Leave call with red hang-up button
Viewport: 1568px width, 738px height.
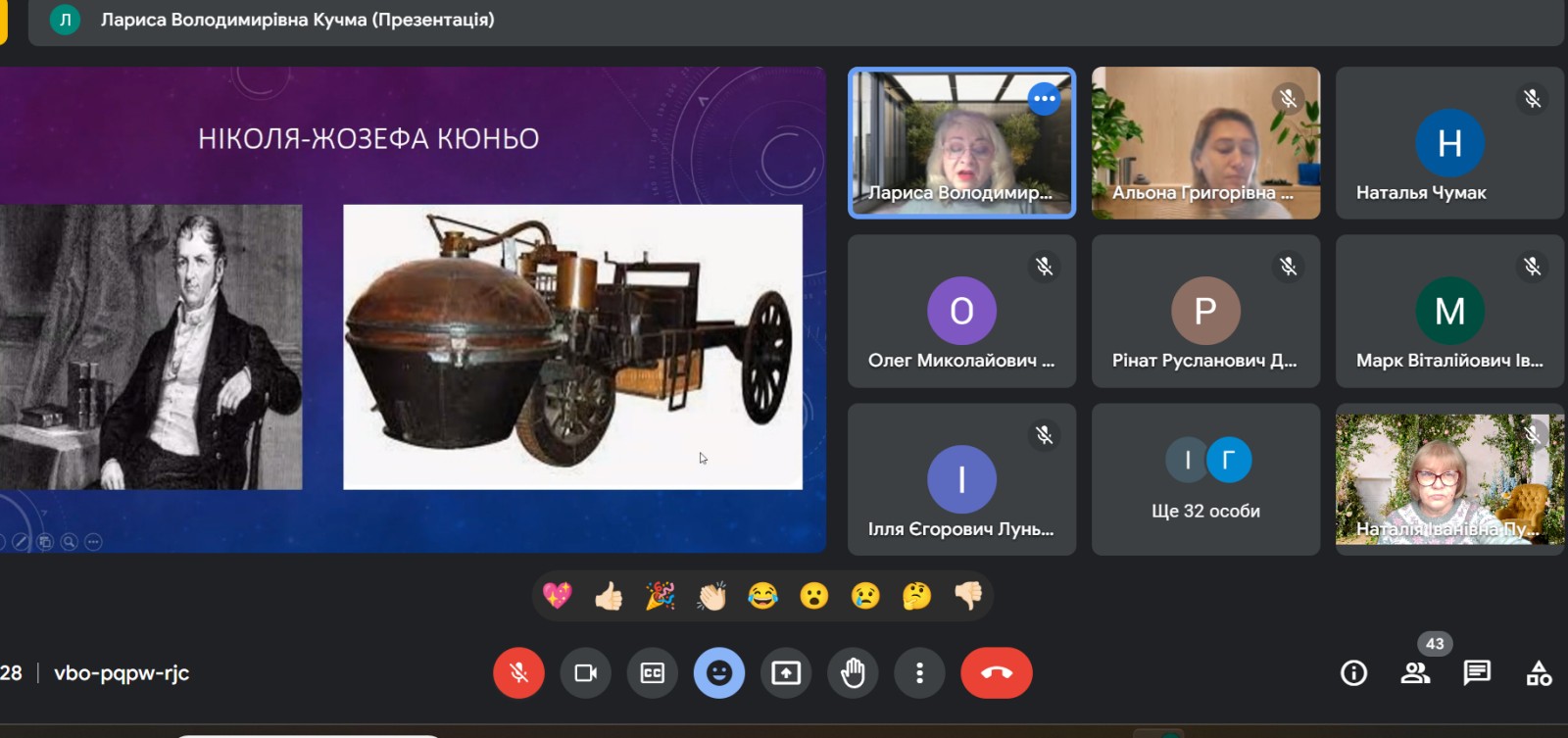[997, 673]
